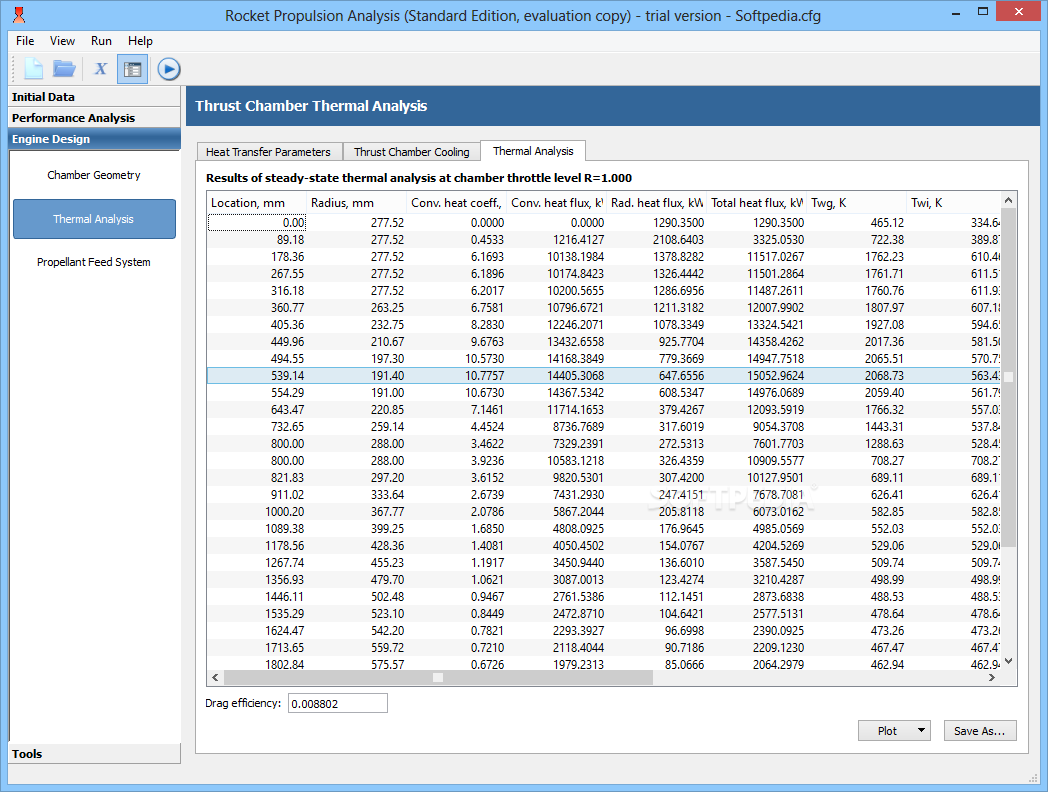This screenshot has height=792, width=1048.
Task: Click the Twg, K column header
Action: [857, 203]
